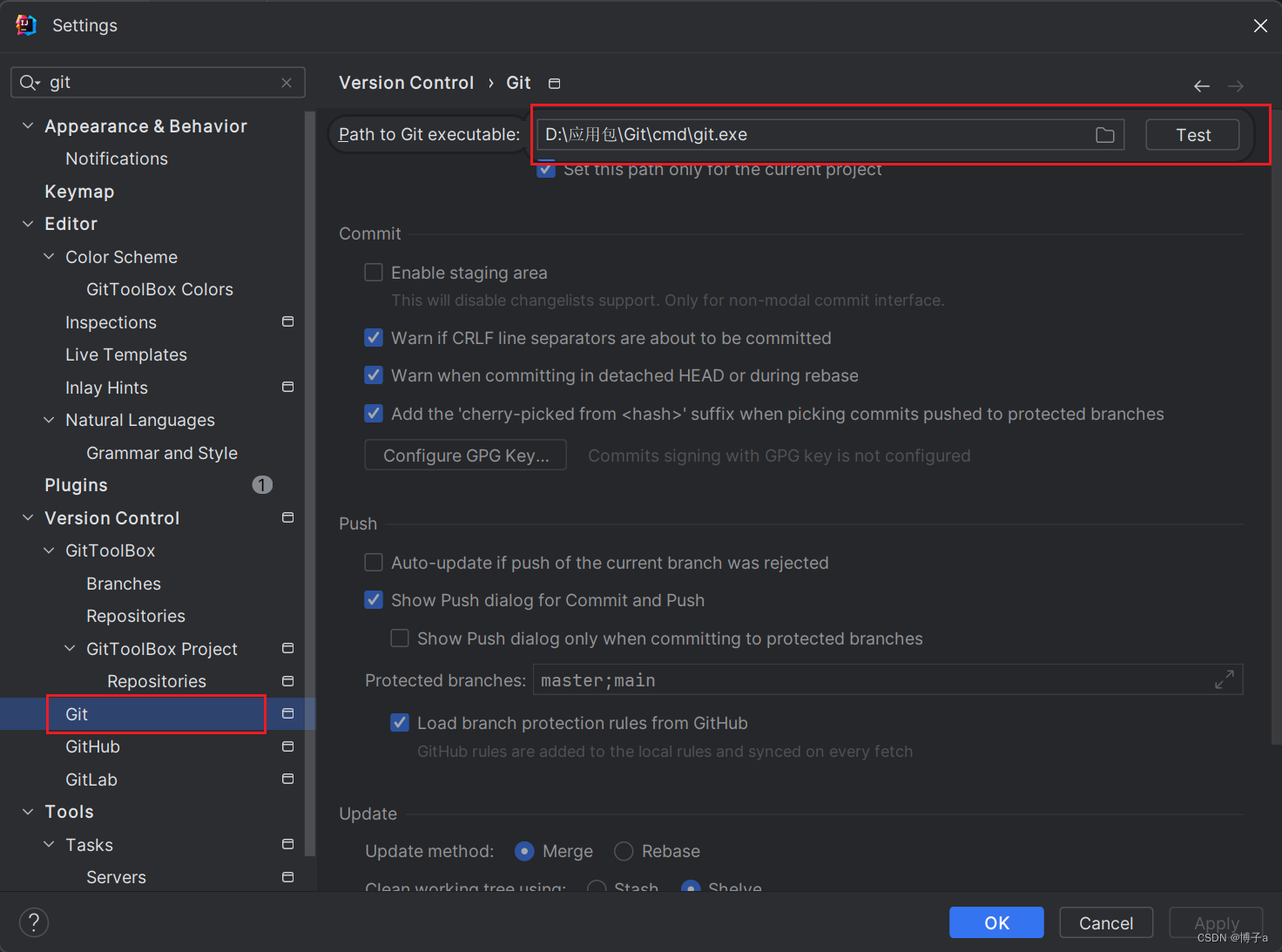Click the project icon beside GitHub
Image resolution: width=1282 pixels, height=952 pixels.
[x=287, y=746]
